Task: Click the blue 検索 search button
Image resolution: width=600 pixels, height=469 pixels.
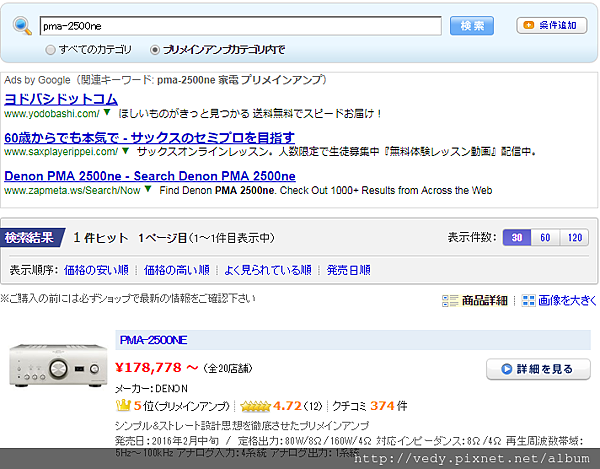Action: click(471, 26)
